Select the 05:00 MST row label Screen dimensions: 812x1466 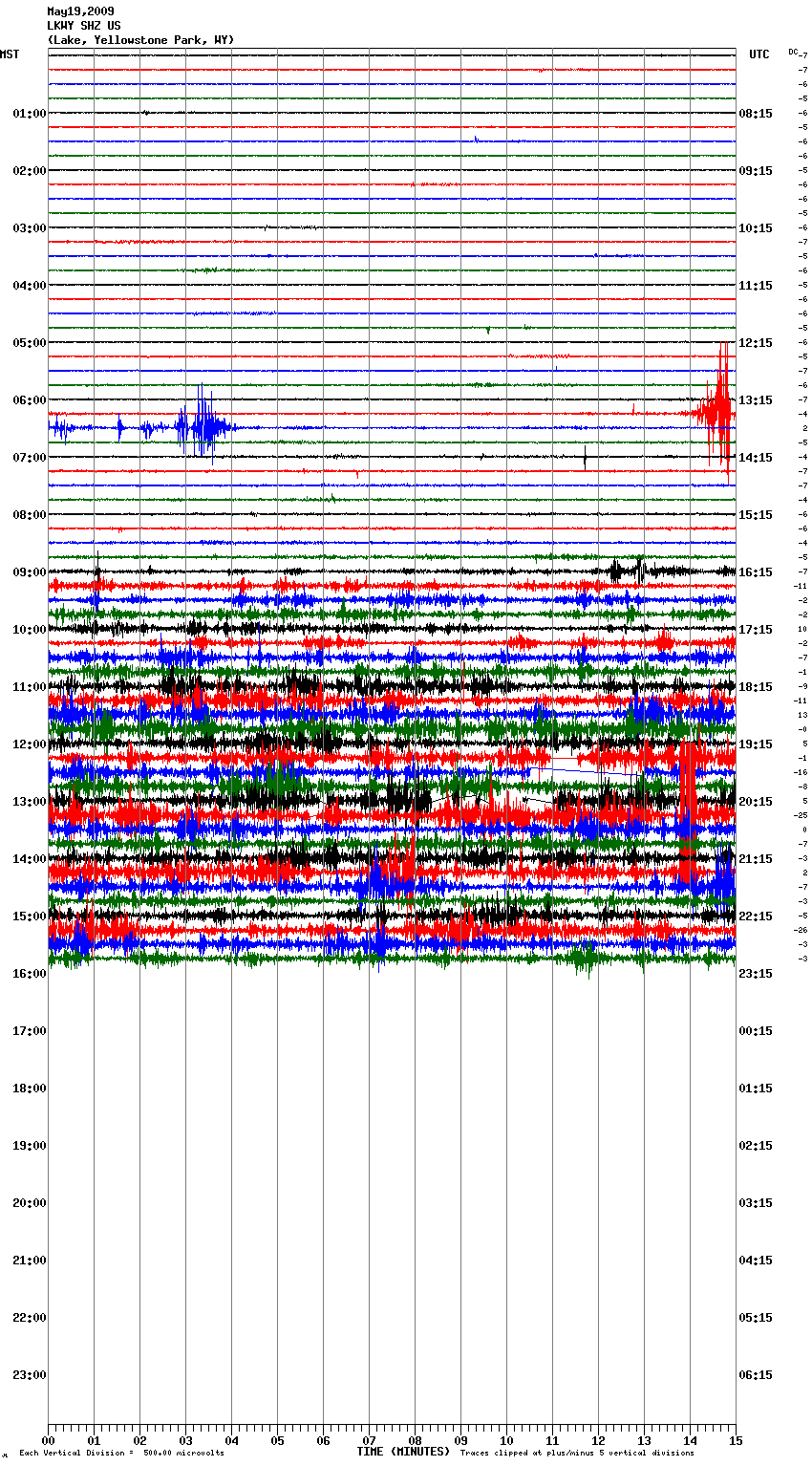tap(29, 343)
